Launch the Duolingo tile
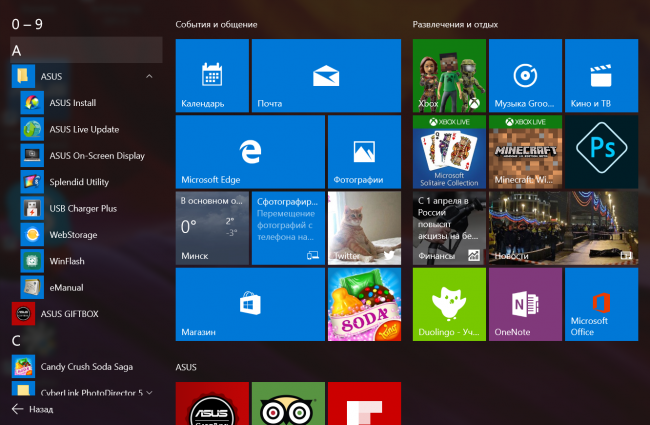Image resolution: width=650 pixels, height=425 pixels. coord(449,304)
